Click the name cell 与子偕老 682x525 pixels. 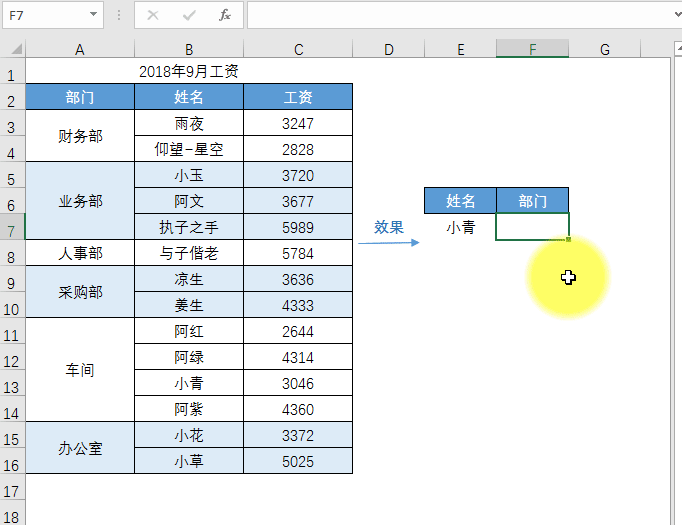click(x=189, y=253)
